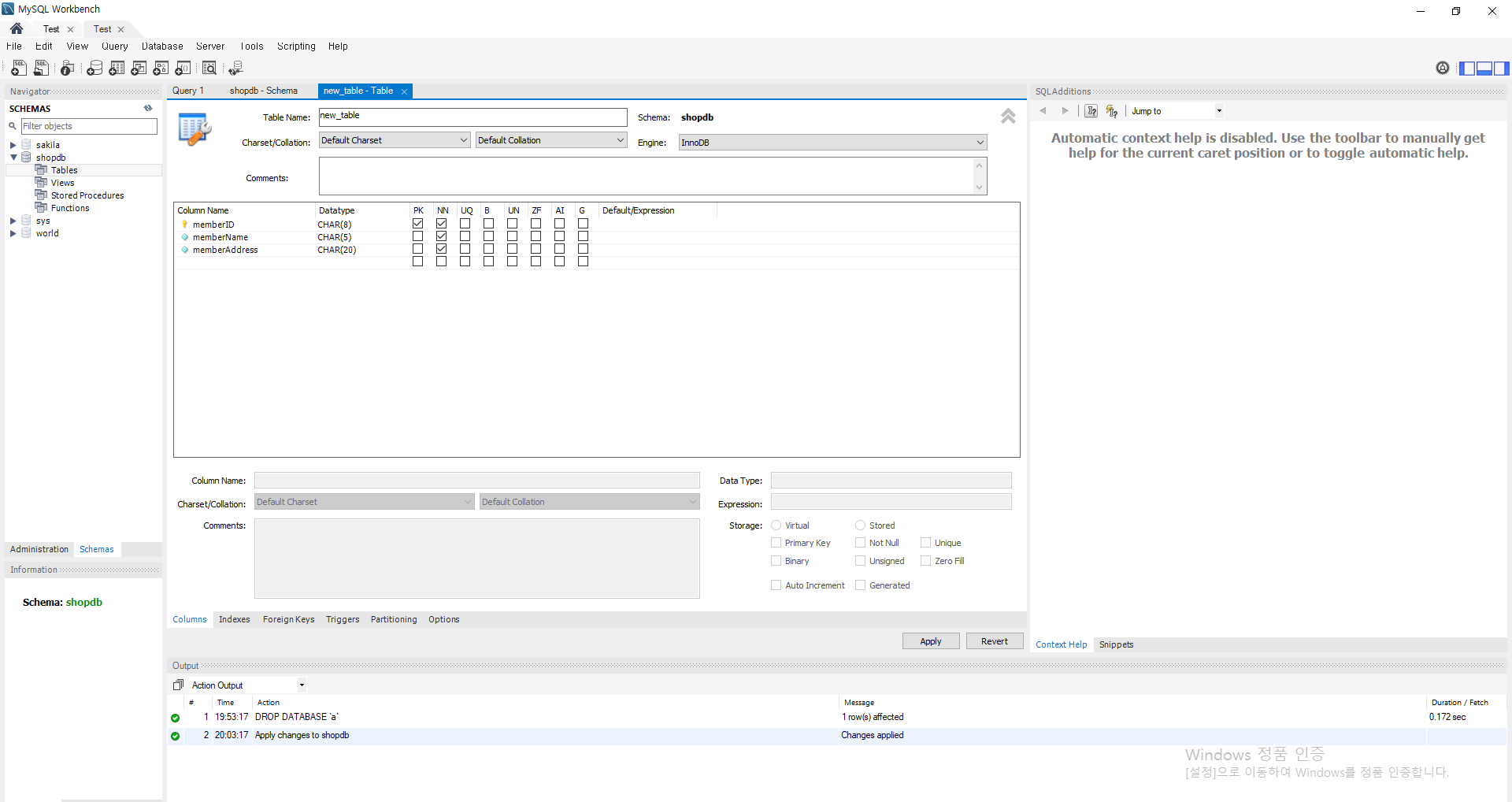Switch to the Query 1 tab
1512x802 pixels.
coord(188,91)
